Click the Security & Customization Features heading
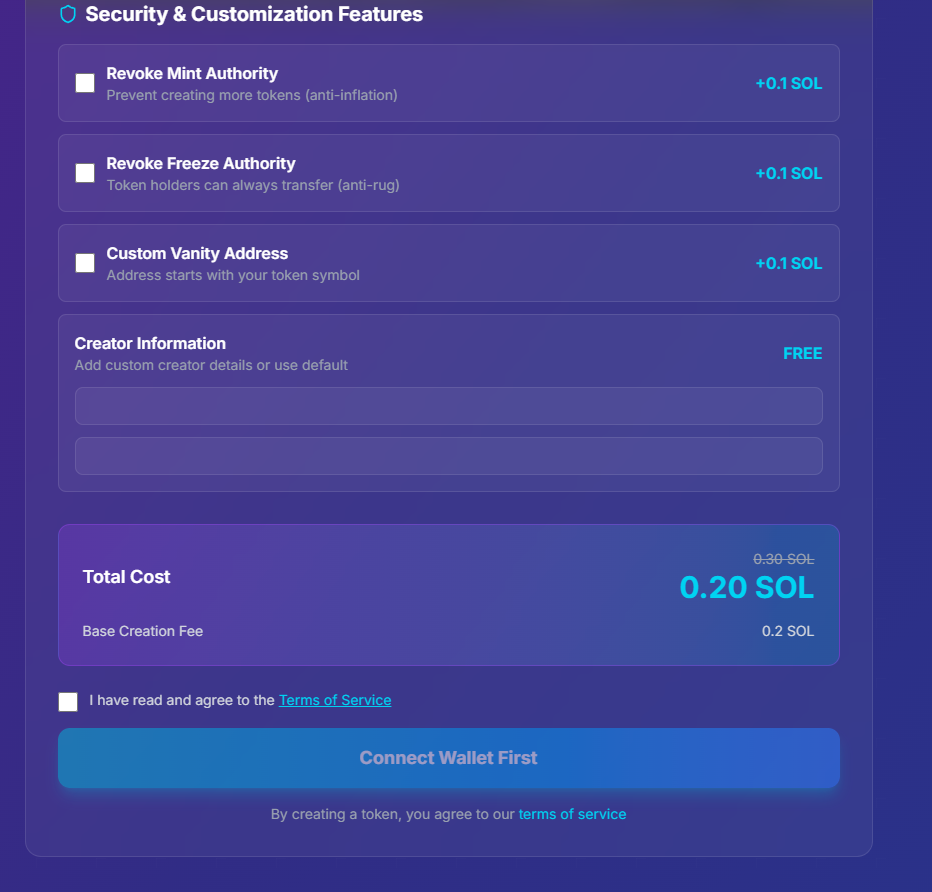 pyautogui.click(x=254, y=14)
